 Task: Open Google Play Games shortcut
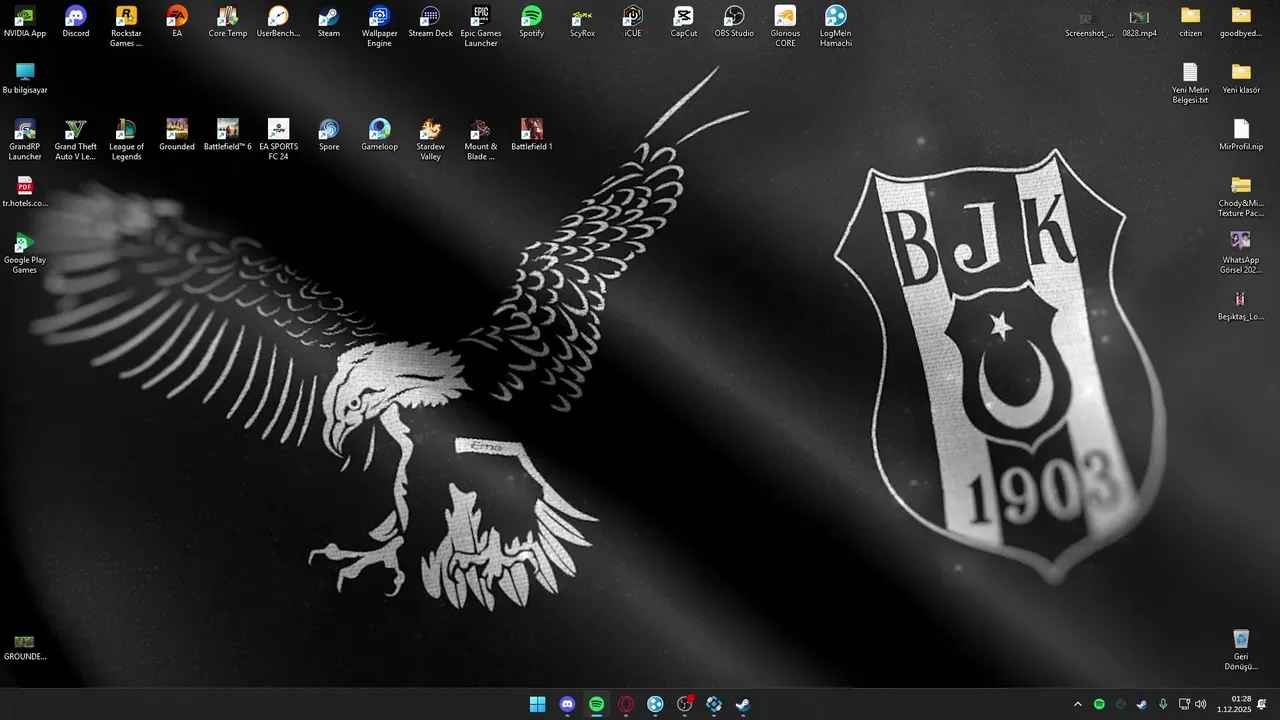(x=25, y=254)
